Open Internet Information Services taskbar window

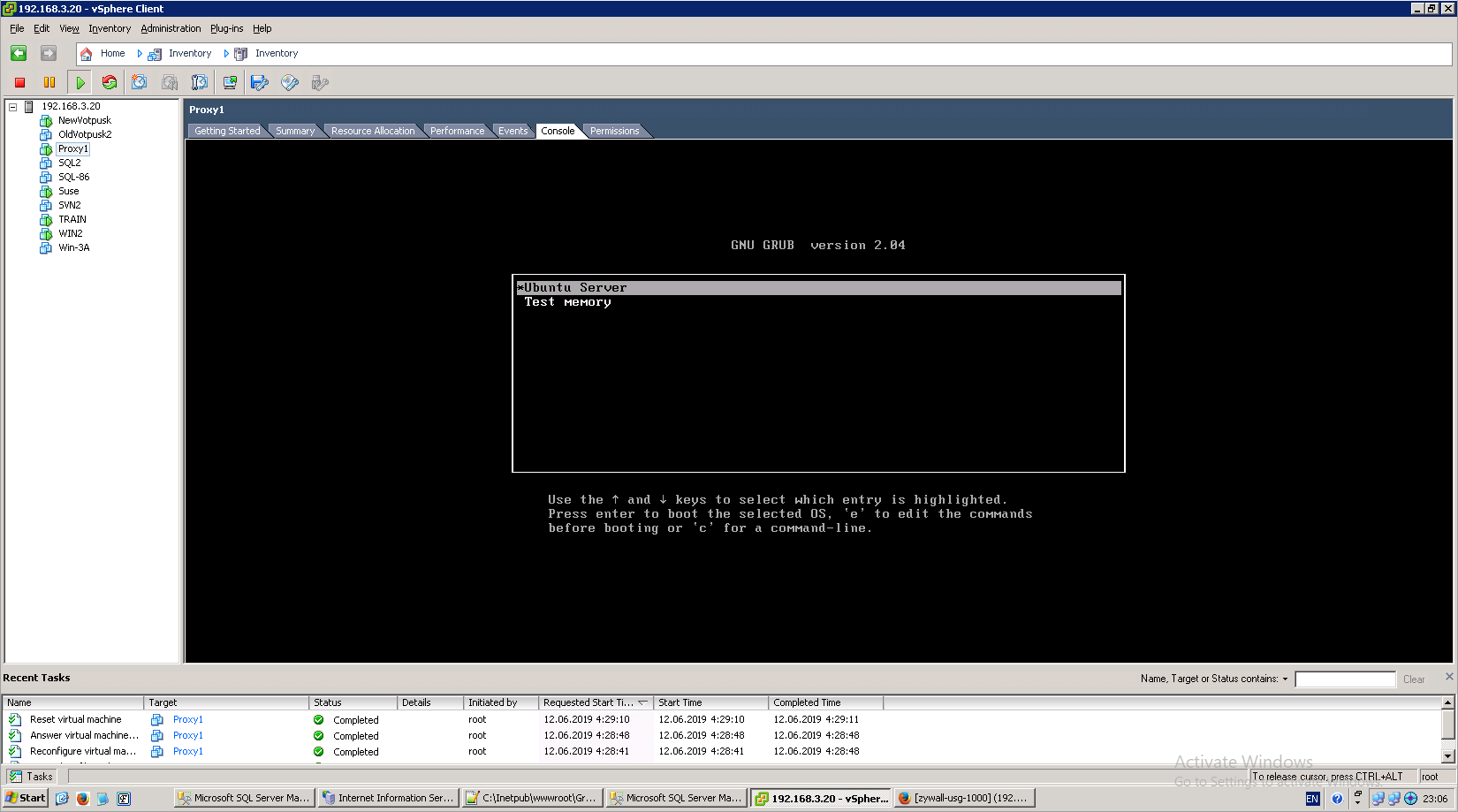click(x=390, y=798)
